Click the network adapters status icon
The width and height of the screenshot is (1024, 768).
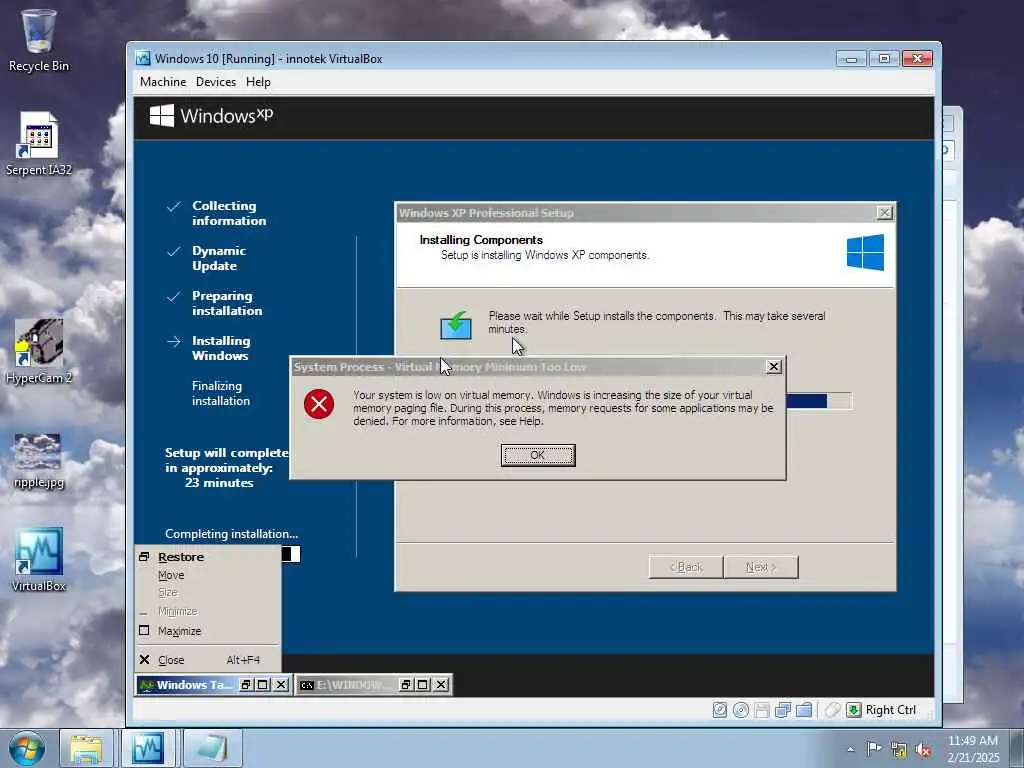pos(782,710)
